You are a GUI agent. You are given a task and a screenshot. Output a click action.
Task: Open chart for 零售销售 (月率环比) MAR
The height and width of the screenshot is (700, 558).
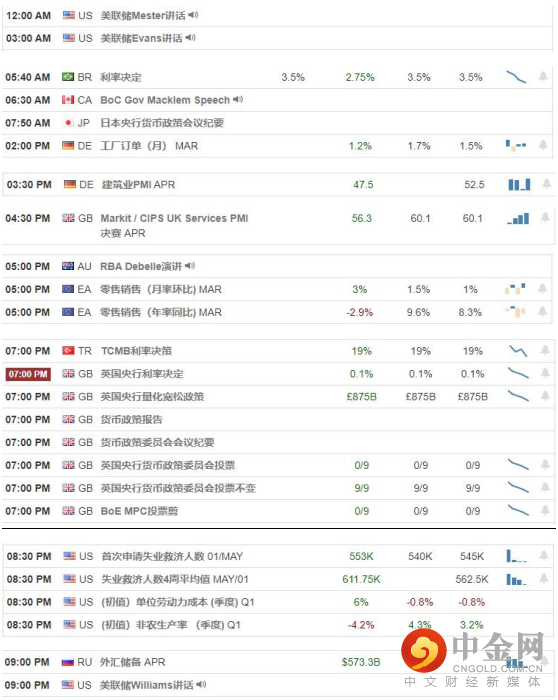coord(515,289)
